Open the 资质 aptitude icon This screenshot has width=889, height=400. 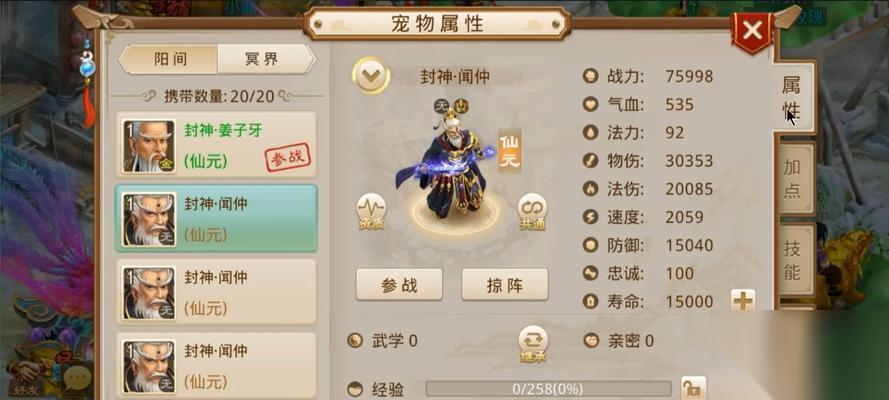pos(371,212)
